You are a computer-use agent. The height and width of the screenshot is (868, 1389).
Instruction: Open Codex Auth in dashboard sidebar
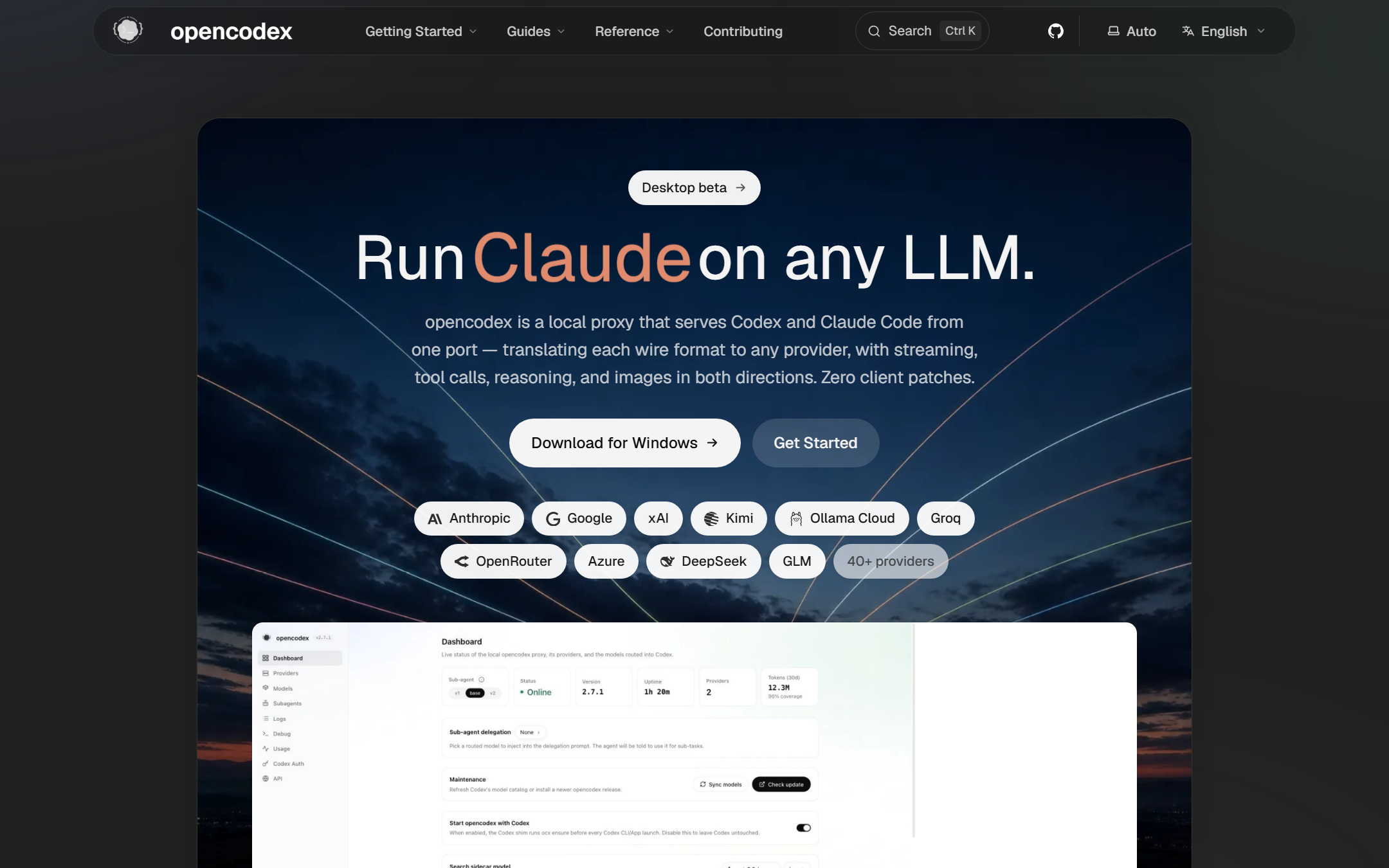point(288,764)
